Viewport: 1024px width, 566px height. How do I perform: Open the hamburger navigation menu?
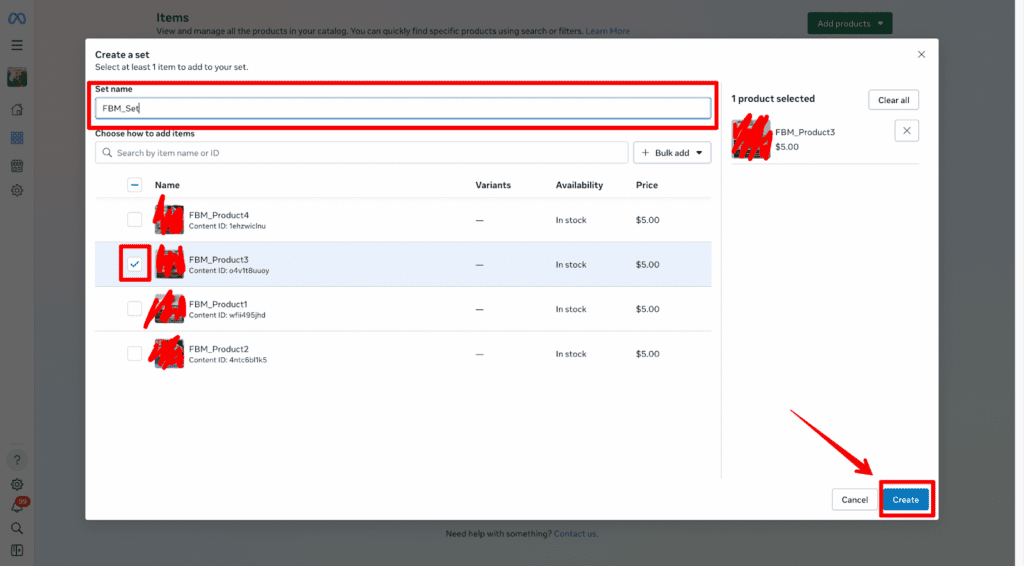pyautogui.click(x=17, y=45)
